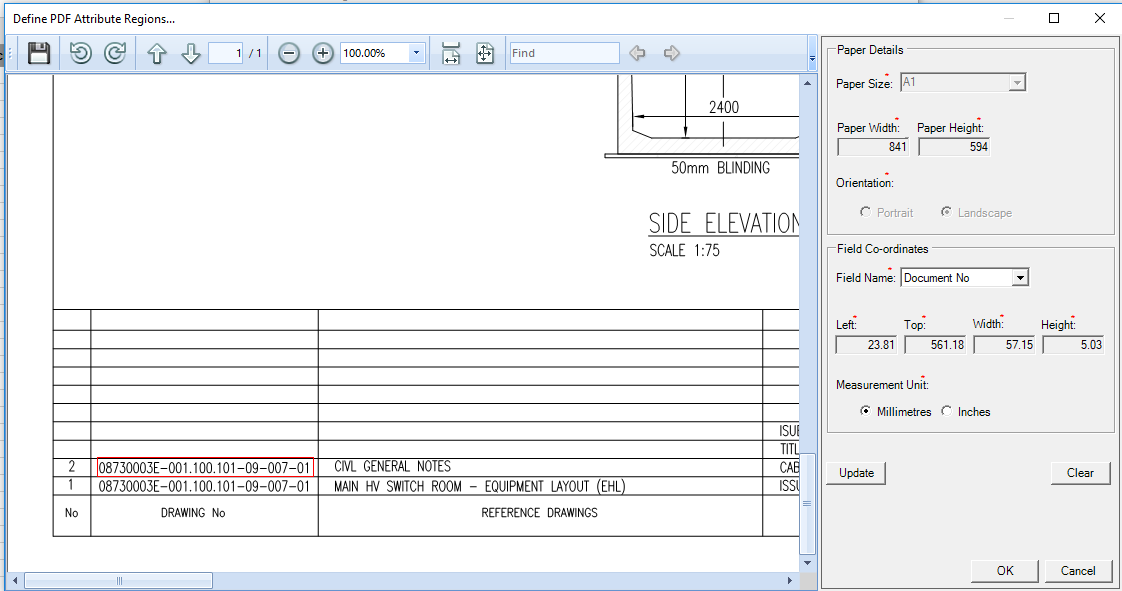Zoom out using the minus icon

tap(288, 52)
